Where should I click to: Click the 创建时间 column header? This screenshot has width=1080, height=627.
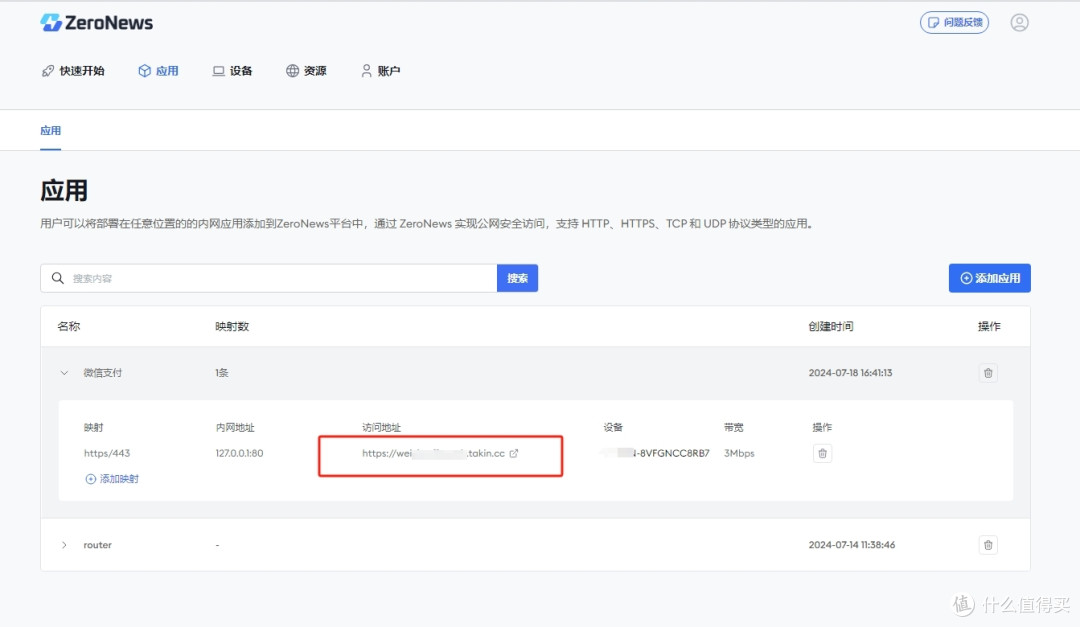831,327
